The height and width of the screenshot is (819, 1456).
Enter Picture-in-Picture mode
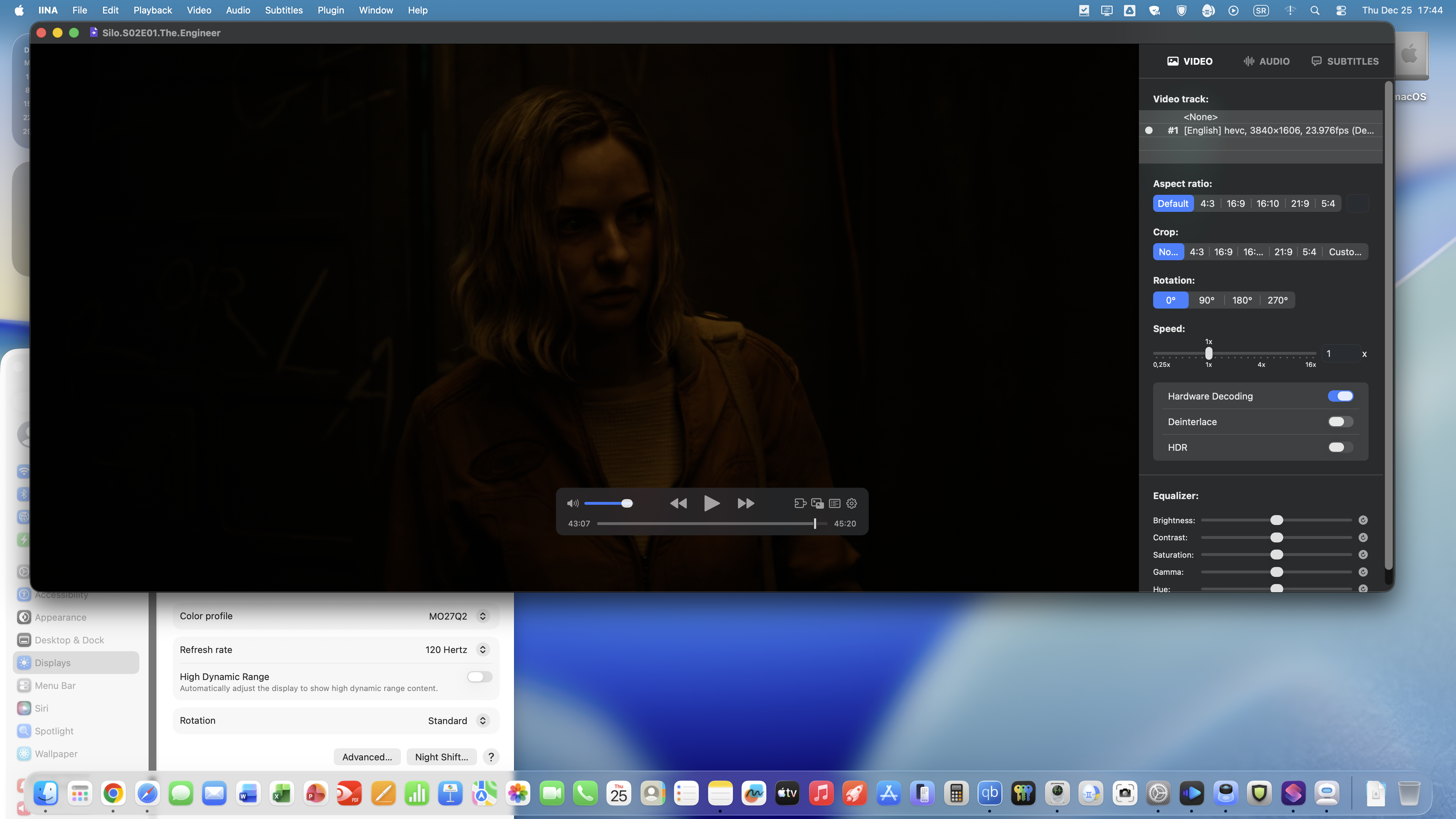pyautogui.click(x=817, y=503)
